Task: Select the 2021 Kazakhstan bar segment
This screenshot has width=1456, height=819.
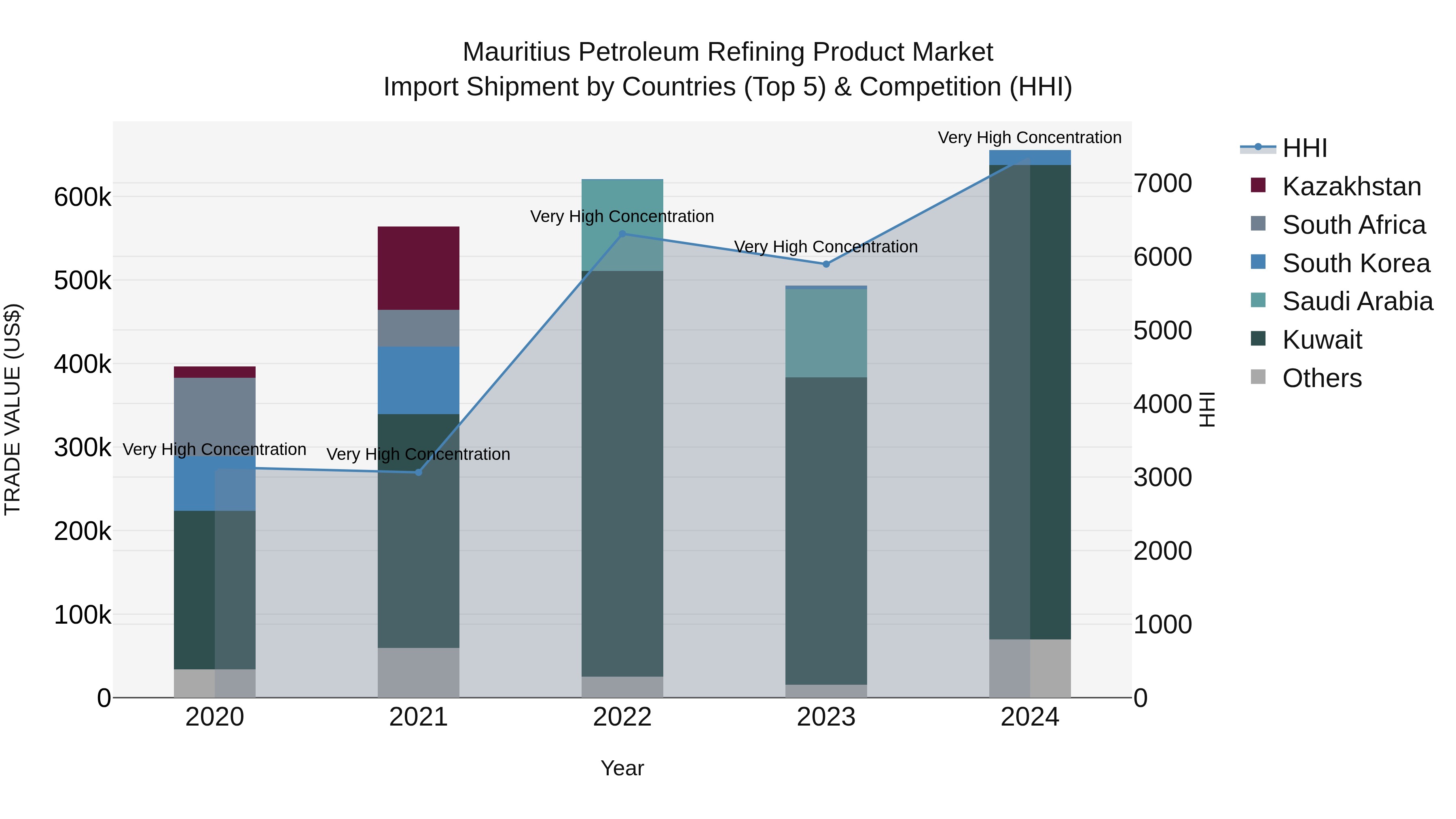Action: (418, 268)
